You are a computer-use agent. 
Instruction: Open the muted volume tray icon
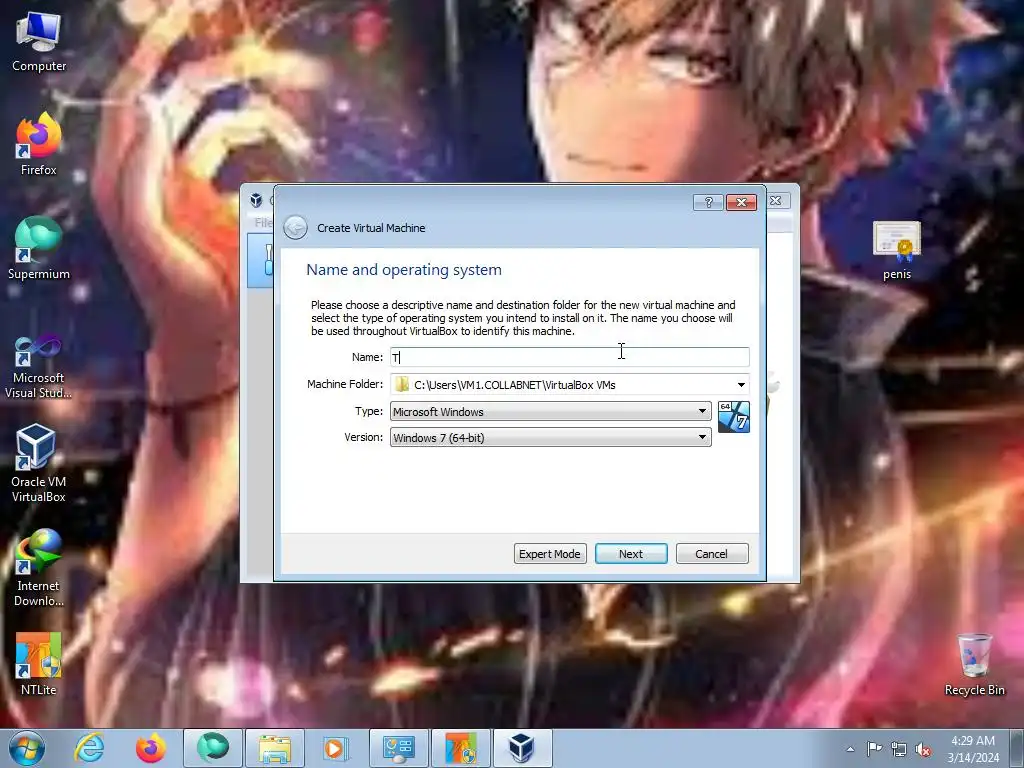pyautogui.click(x=923, y=749)
